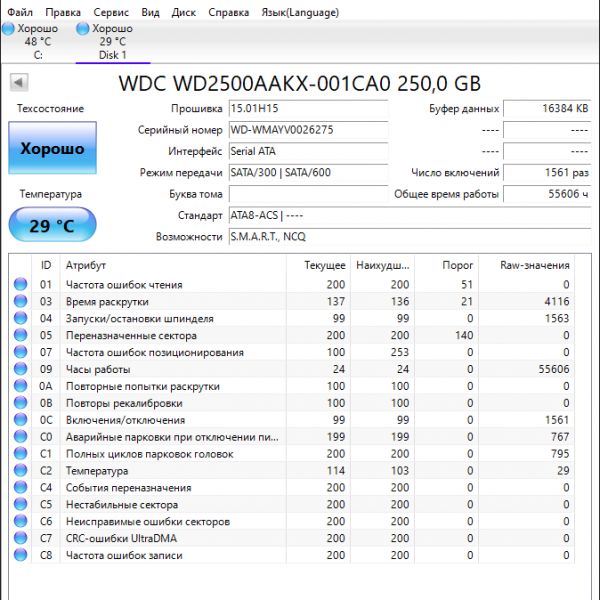Click the Порог column header
The height and width of the screenshot is (600, 600).
pyautogui.click(x=447, y=265)
